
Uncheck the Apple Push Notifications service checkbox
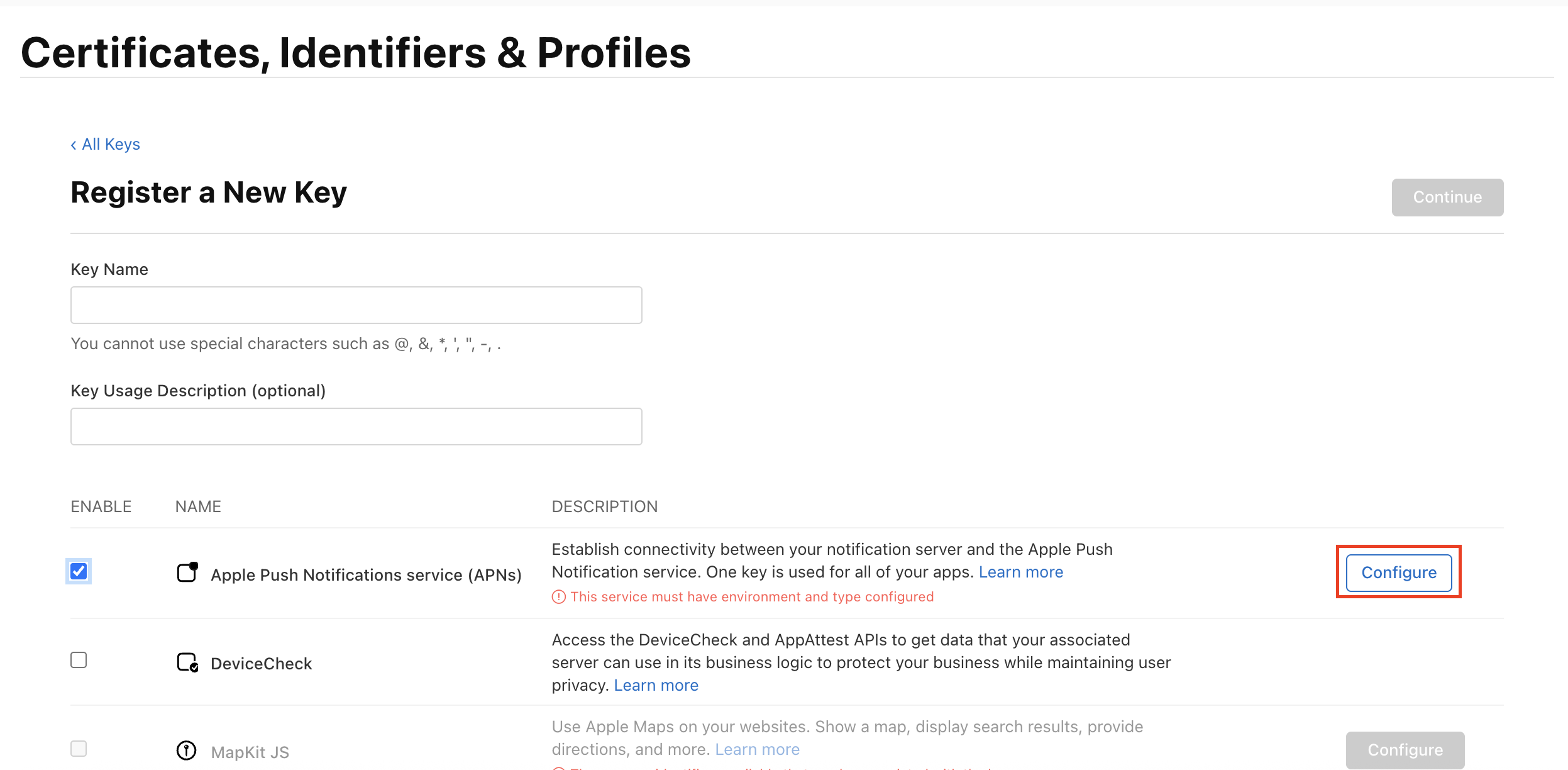coord(79,571)
